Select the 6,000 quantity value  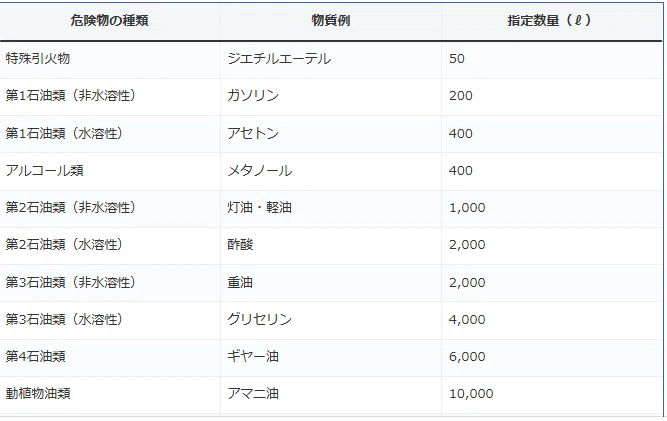[467, 357]
